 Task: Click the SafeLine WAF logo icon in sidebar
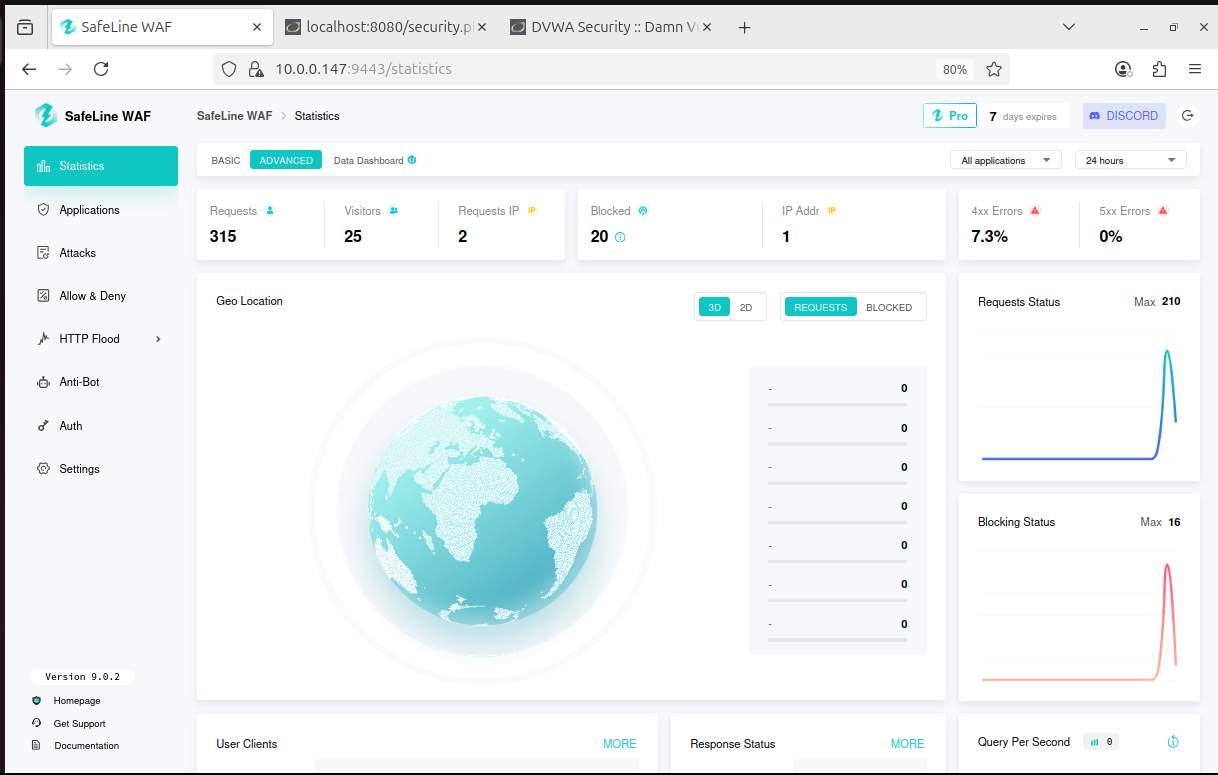coord(46,115)
